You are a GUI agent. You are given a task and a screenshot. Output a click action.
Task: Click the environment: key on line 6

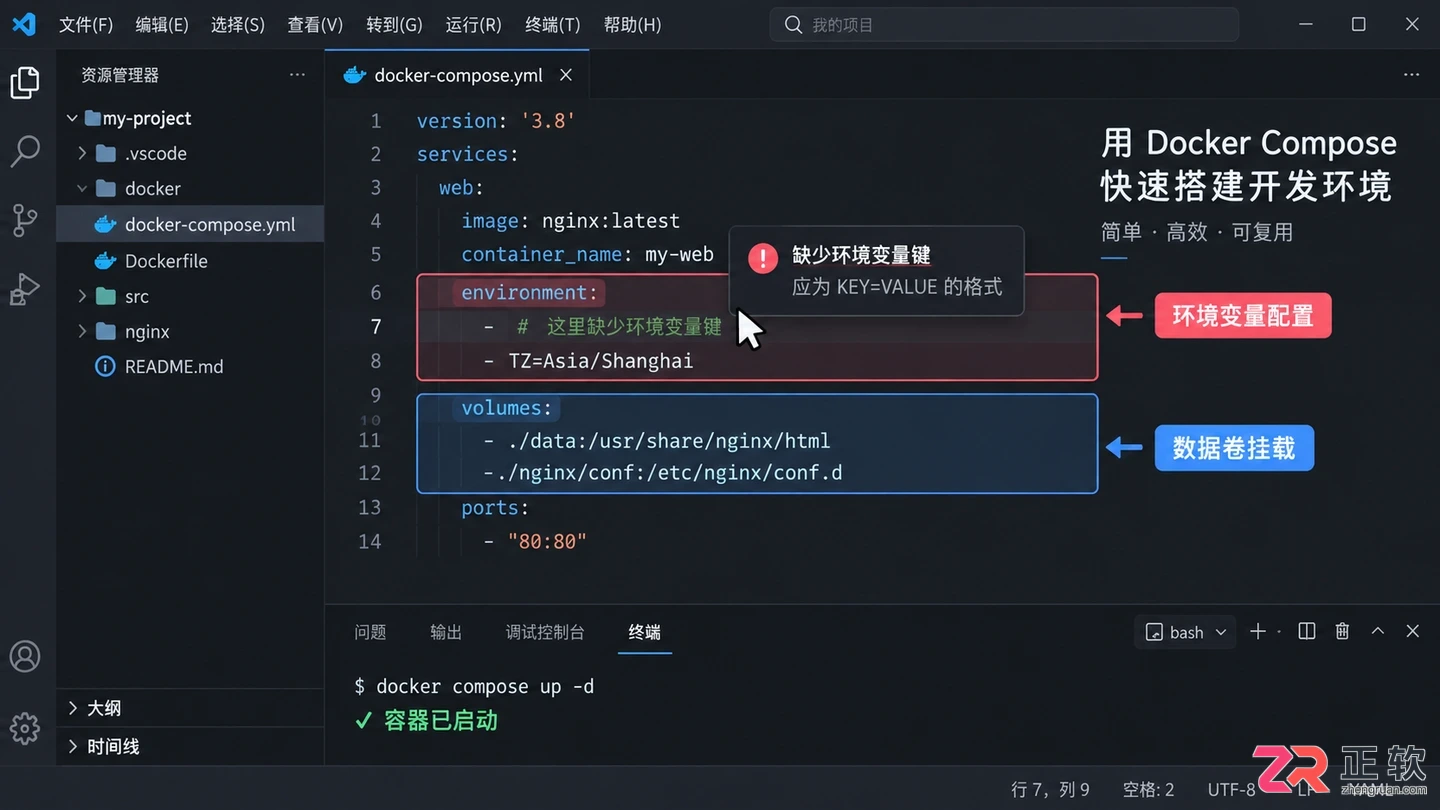529,293
